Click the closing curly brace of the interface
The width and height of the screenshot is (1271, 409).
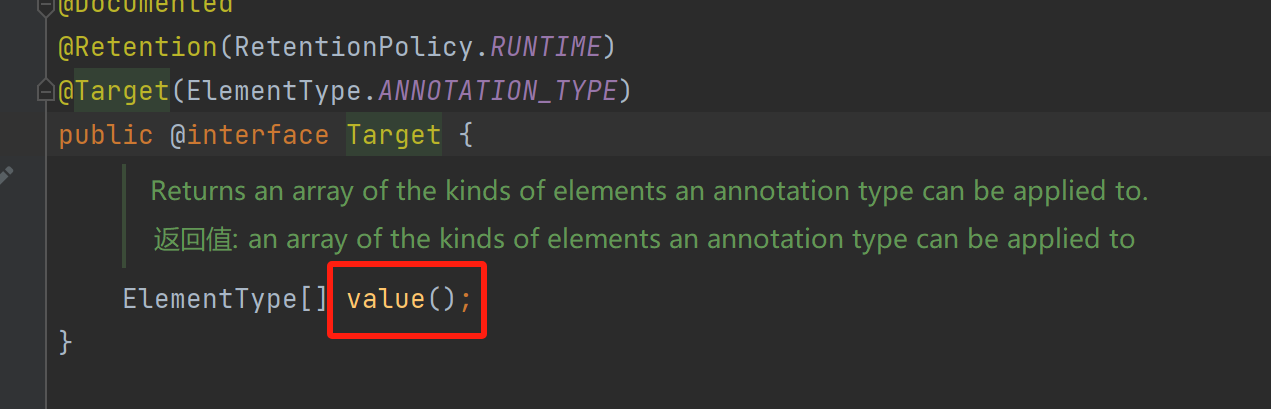point(66,342)
